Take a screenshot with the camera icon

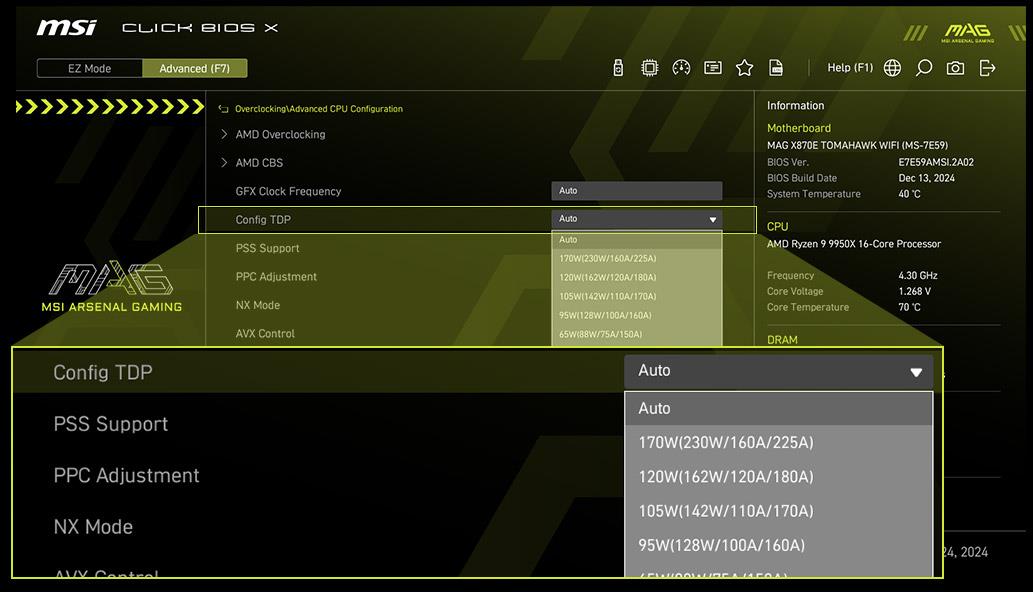pos(956,68)
